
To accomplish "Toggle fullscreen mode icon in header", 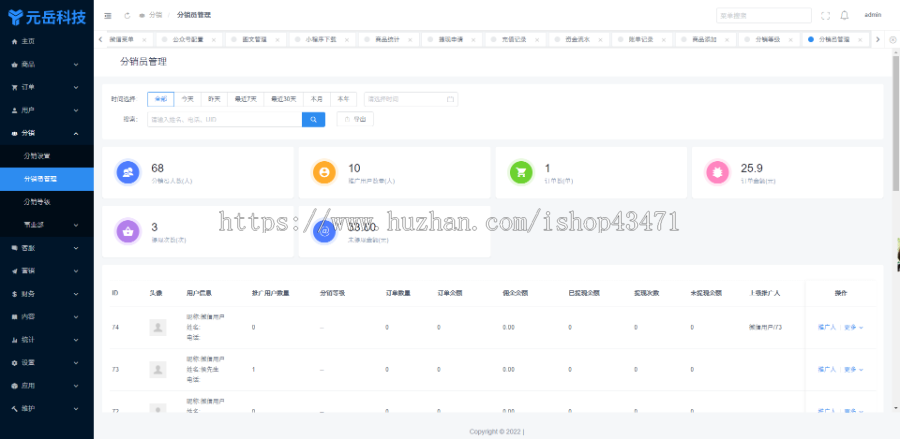I will coord(825,15).
